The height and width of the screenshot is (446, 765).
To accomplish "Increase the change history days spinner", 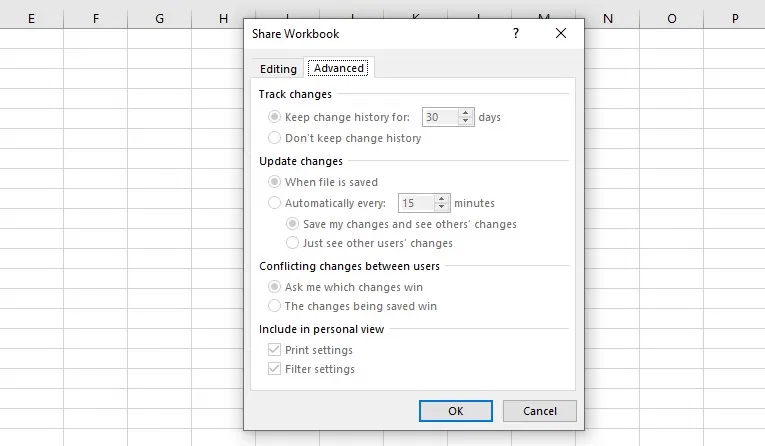I will 465,113.
